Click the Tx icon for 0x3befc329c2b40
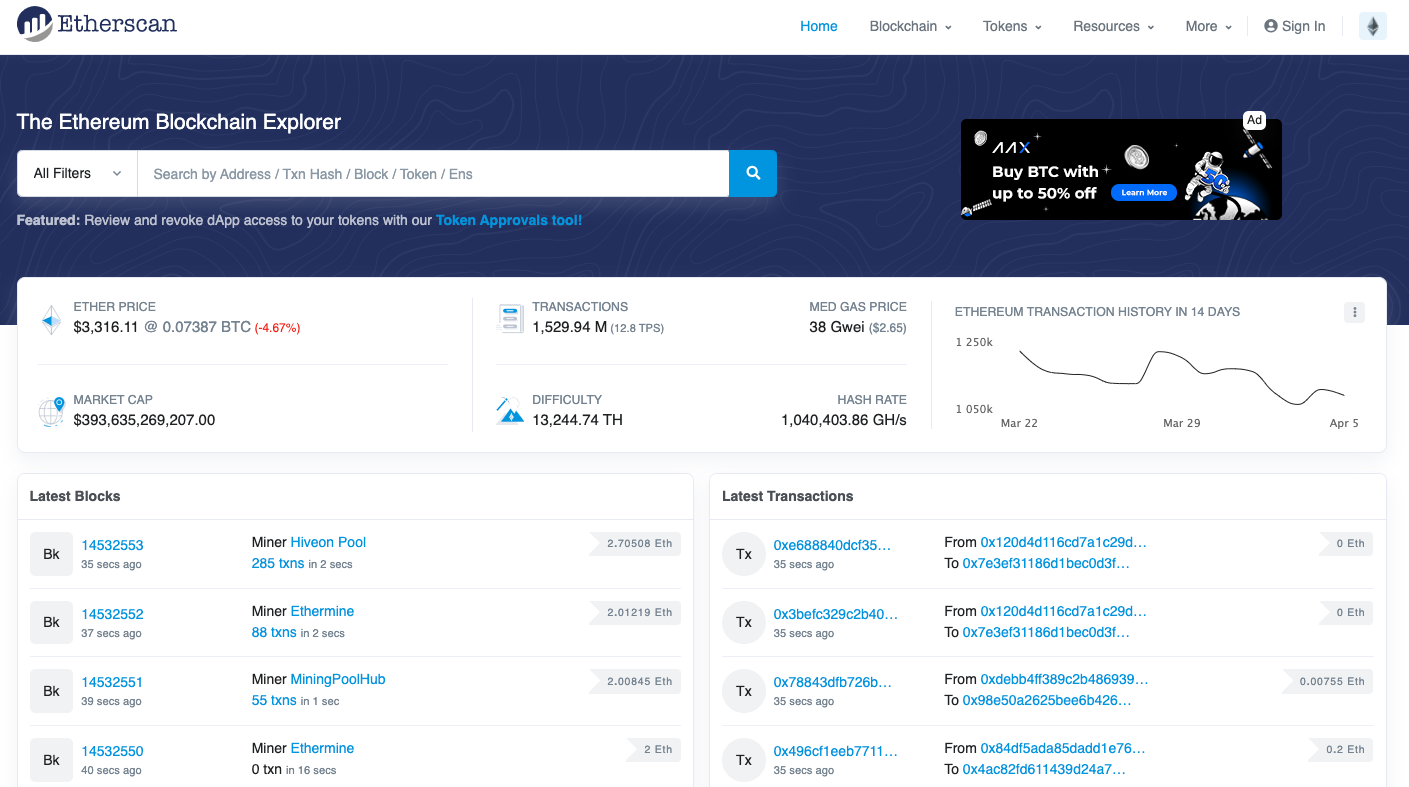 click(x=744, y=622)
